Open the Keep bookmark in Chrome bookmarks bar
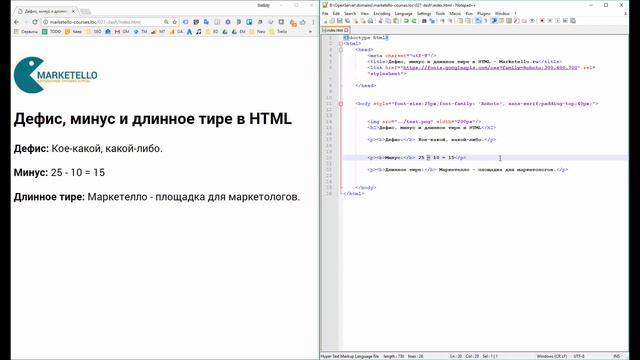The height and width of the screenshot is (360, 640). (73, 31)
